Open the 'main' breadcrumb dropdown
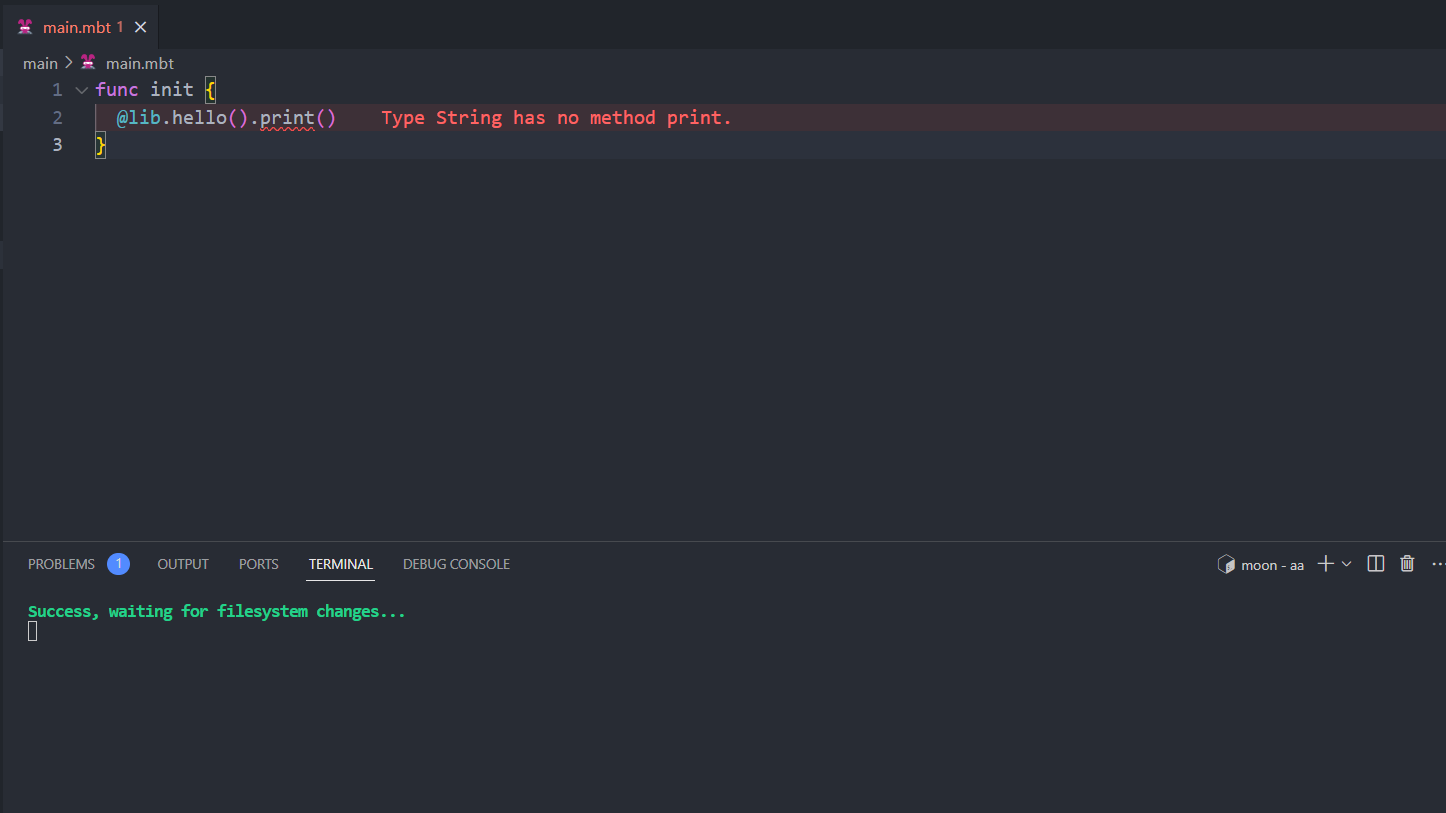 pyautogui.click(x=40, y=63)
